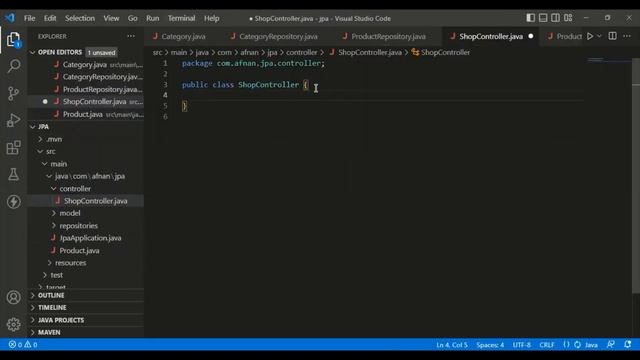The image size is (640, 360).
Task: Open the lightning bolt activity bar view
Action: (13, 201)
